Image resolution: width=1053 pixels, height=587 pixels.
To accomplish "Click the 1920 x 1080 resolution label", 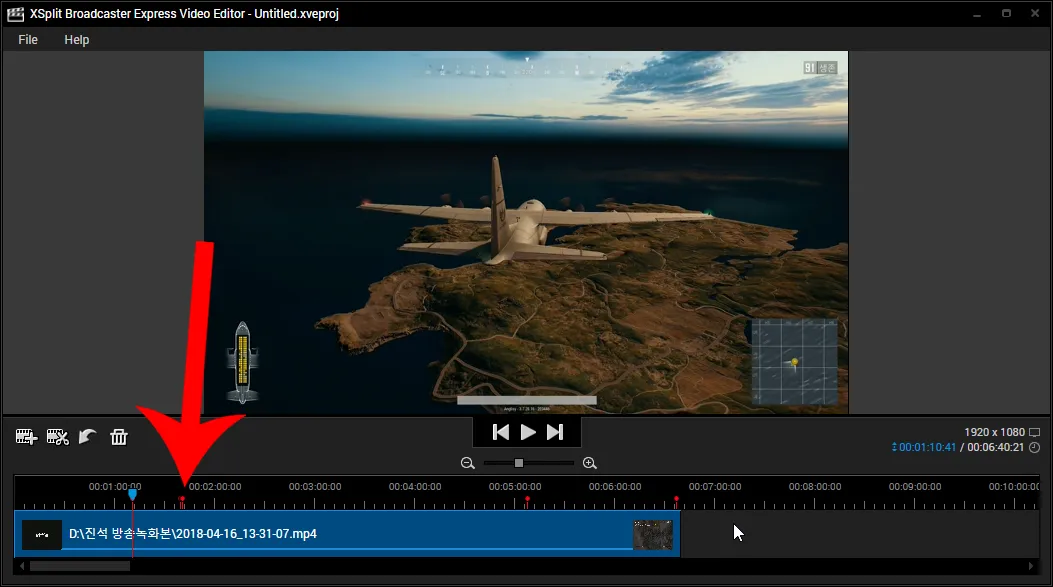I will click(995, 433).
